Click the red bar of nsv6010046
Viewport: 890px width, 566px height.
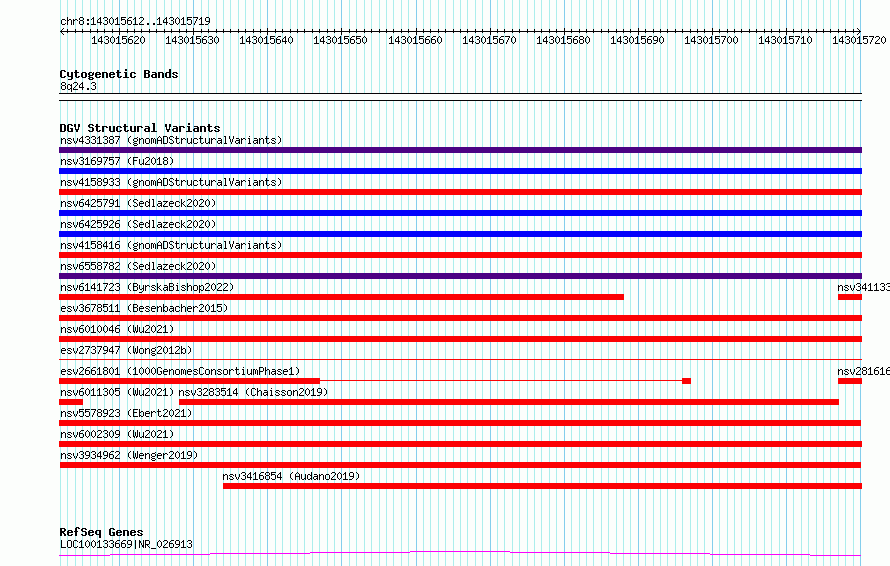click(x=460, y=339)
